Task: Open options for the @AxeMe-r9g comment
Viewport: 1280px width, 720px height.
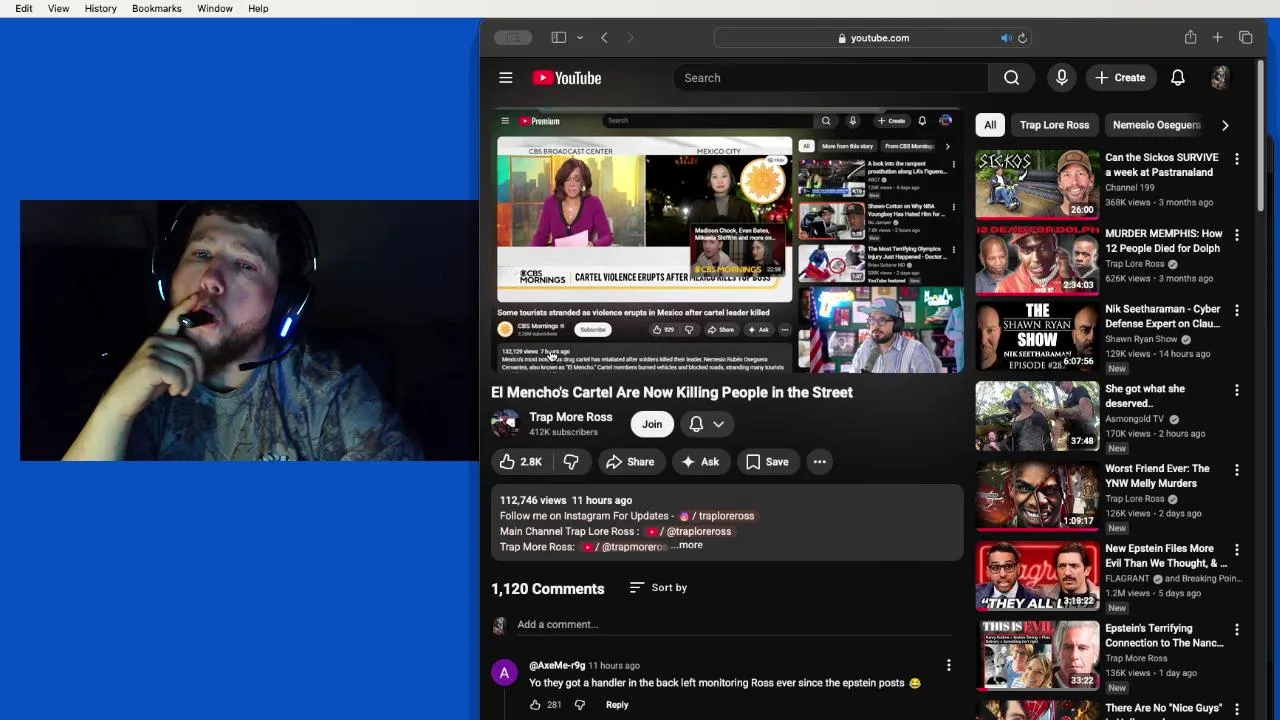Action: 948,665
